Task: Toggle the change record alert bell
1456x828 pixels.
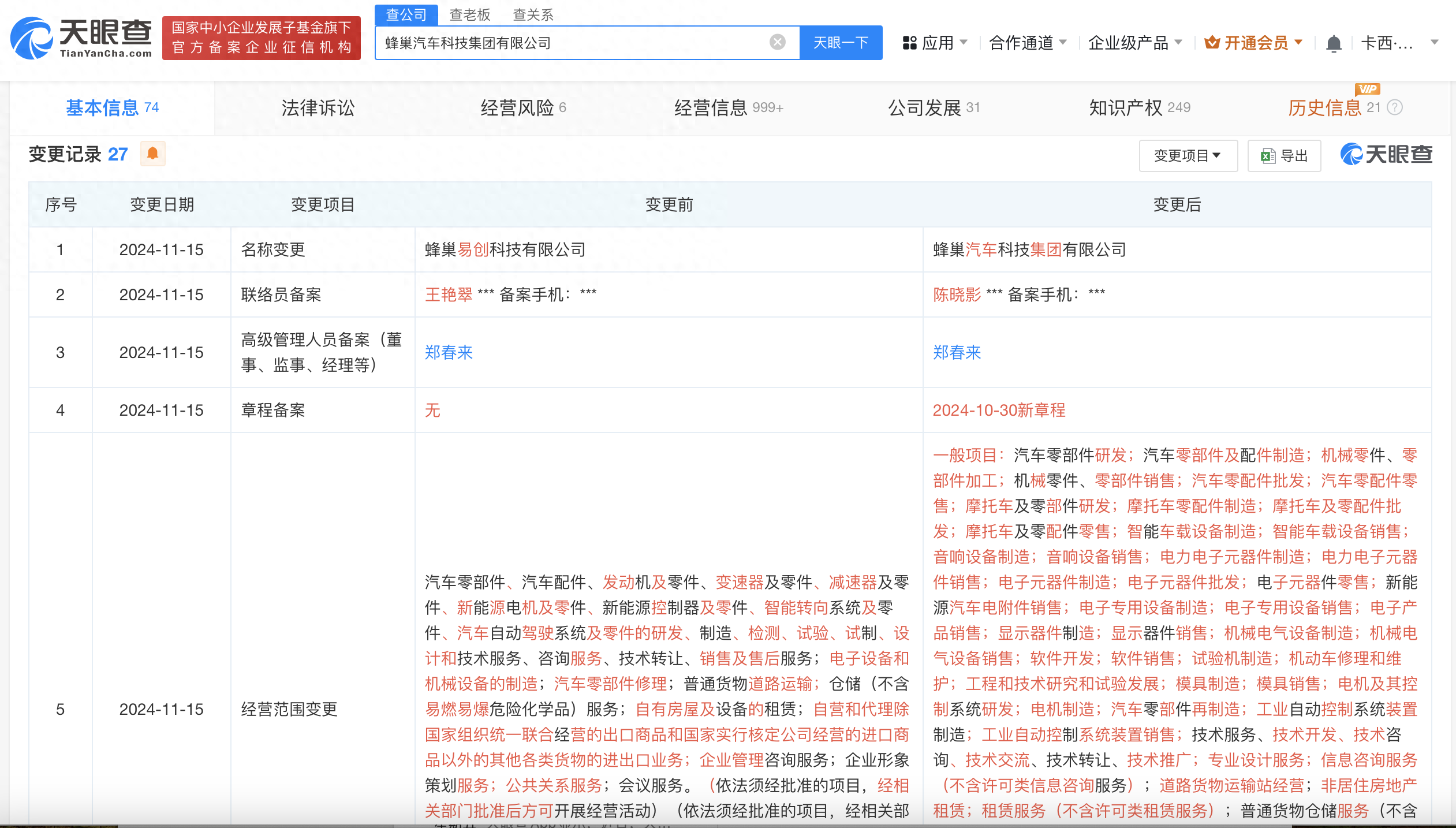Action: pyautogui.click(x=153, y=154)
